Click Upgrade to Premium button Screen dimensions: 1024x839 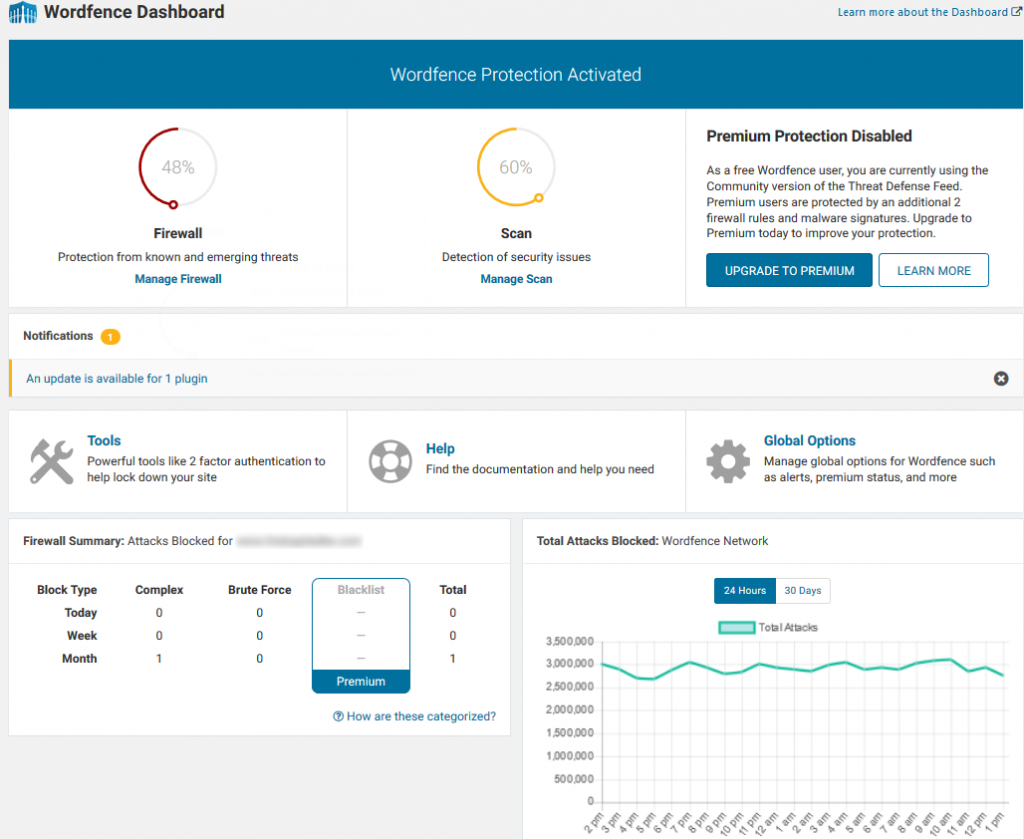coord(789,270)
